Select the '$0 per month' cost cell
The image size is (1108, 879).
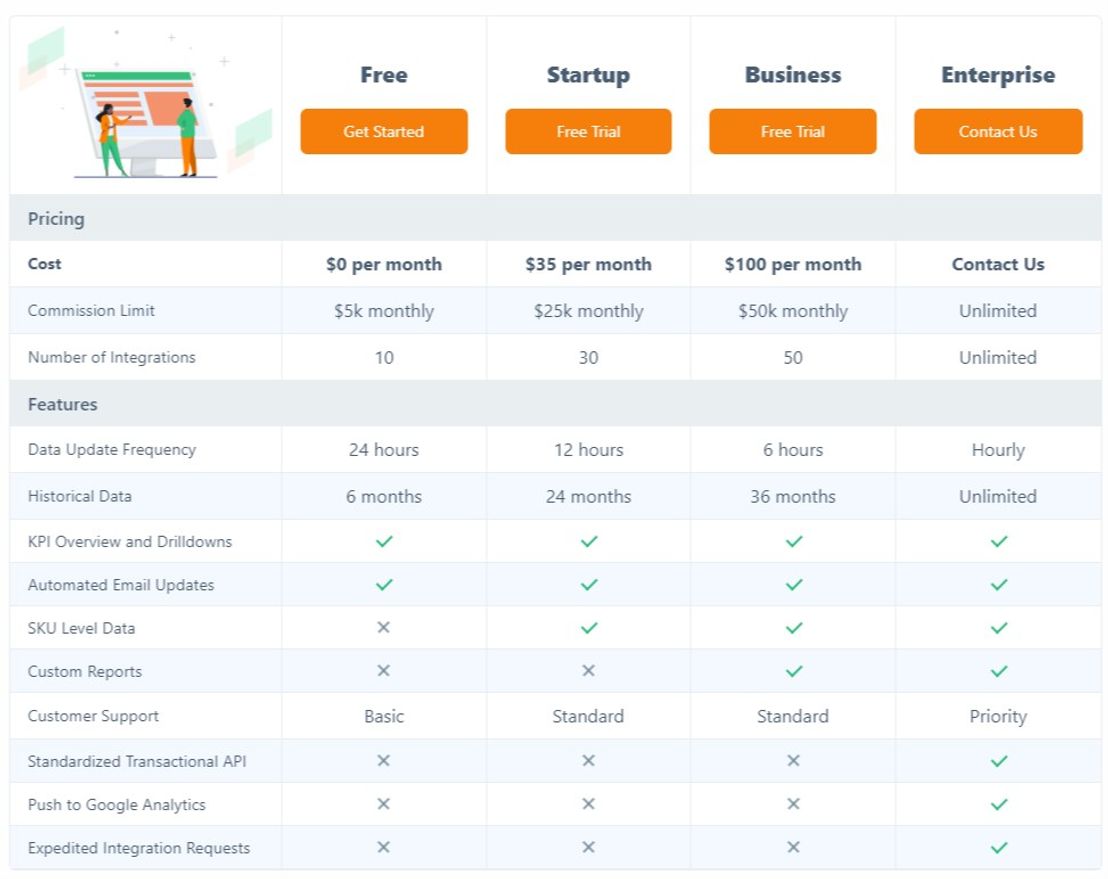click(384, 264)
